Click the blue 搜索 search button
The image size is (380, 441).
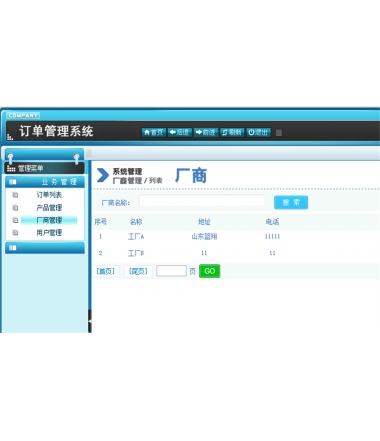[291, 202]
